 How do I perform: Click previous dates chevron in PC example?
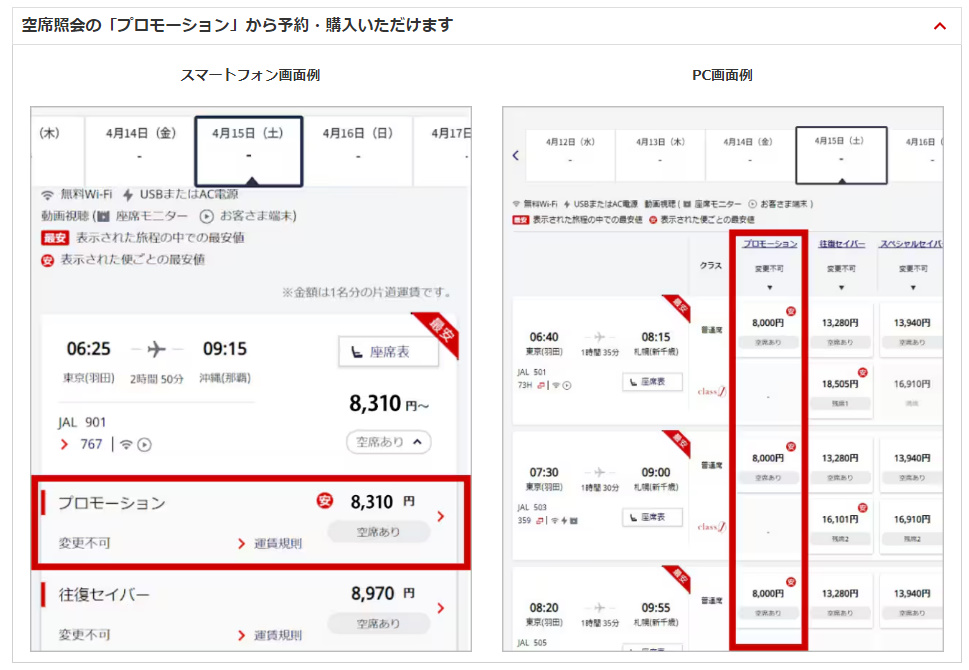[x=516, y=155]
